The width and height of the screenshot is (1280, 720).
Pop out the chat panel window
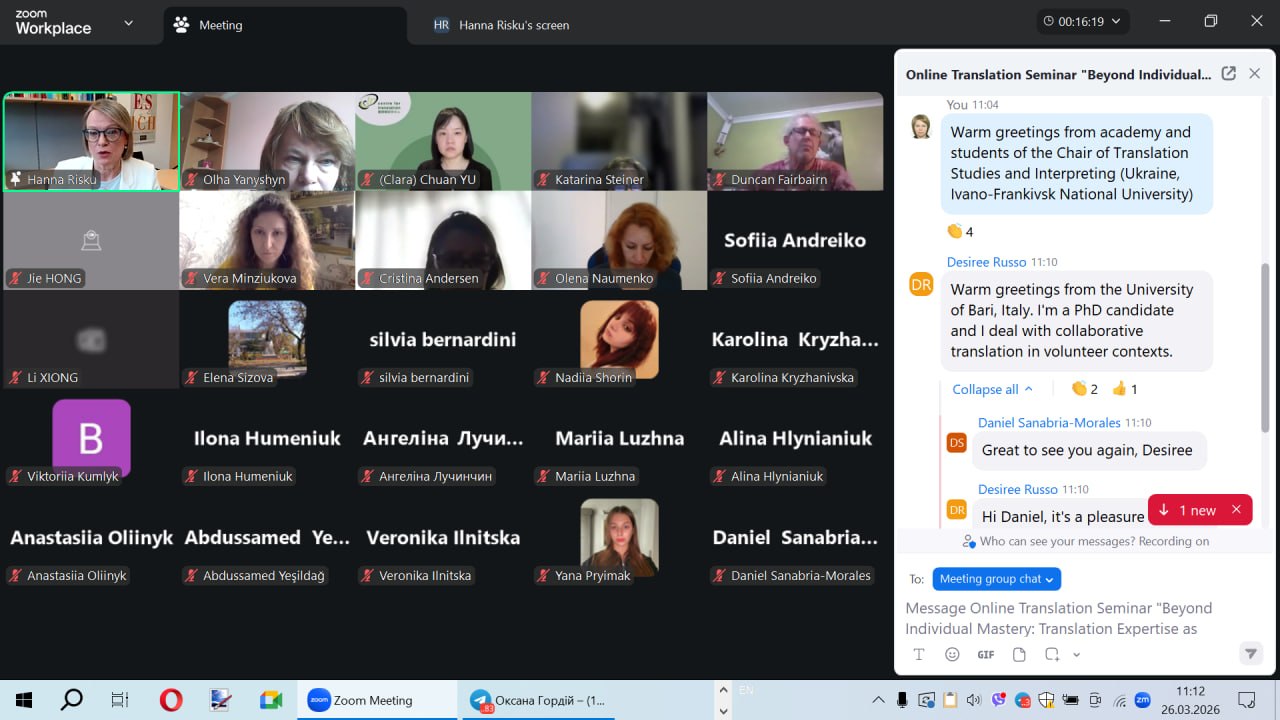coord(1228,74)
